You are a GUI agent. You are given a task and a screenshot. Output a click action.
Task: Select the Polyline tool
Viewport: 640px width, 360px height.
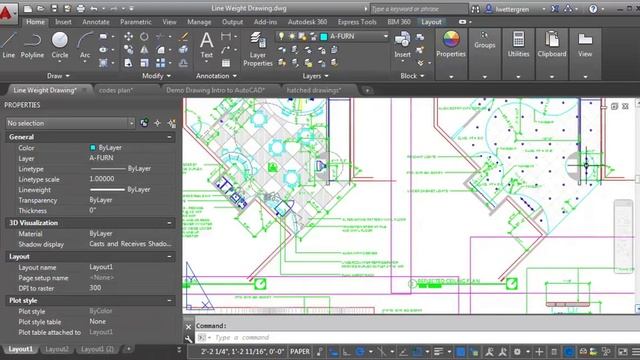coord(32,45)
